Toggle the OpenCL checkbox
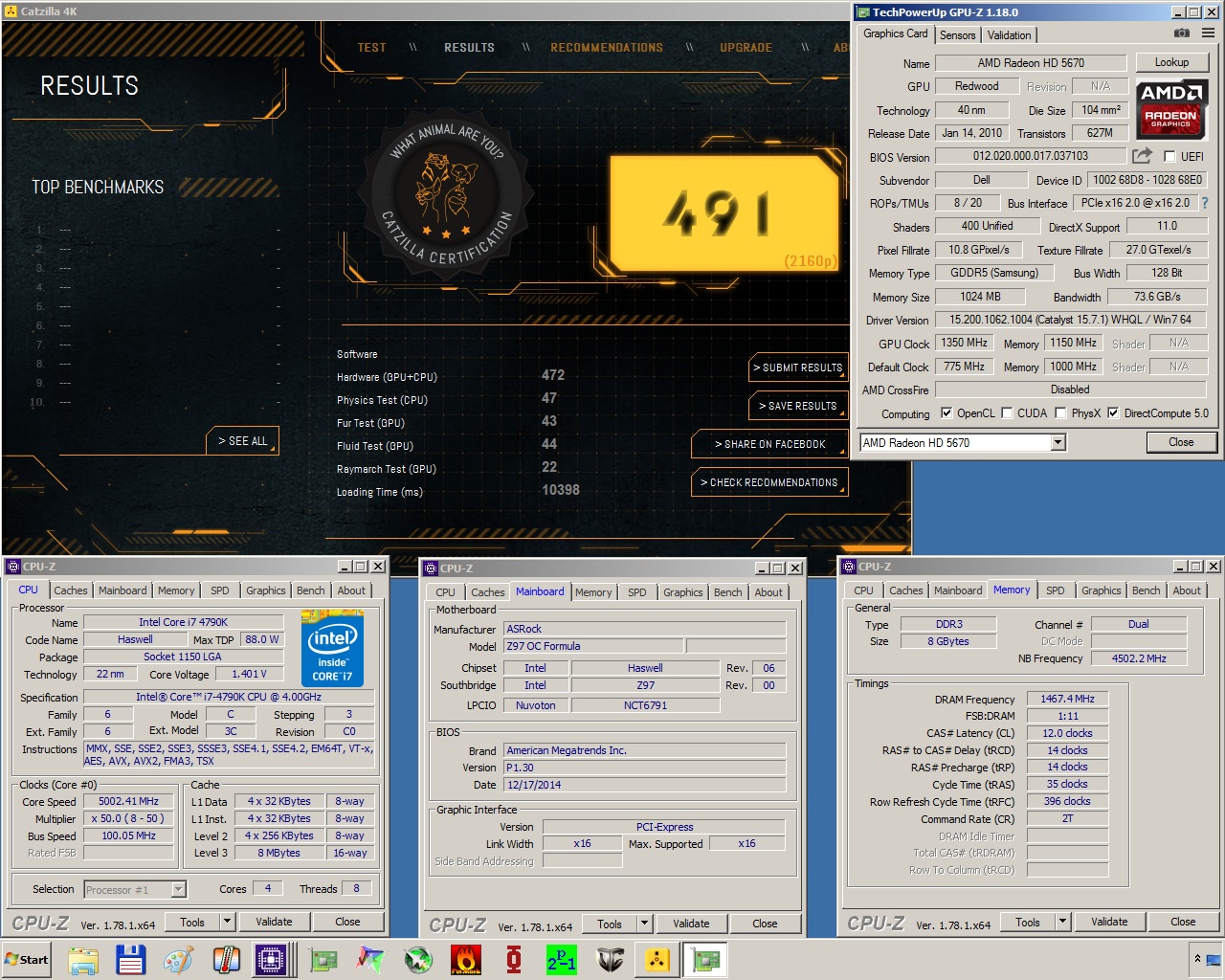The width and height of the screenshot is (1225, 980). point(947,413)
